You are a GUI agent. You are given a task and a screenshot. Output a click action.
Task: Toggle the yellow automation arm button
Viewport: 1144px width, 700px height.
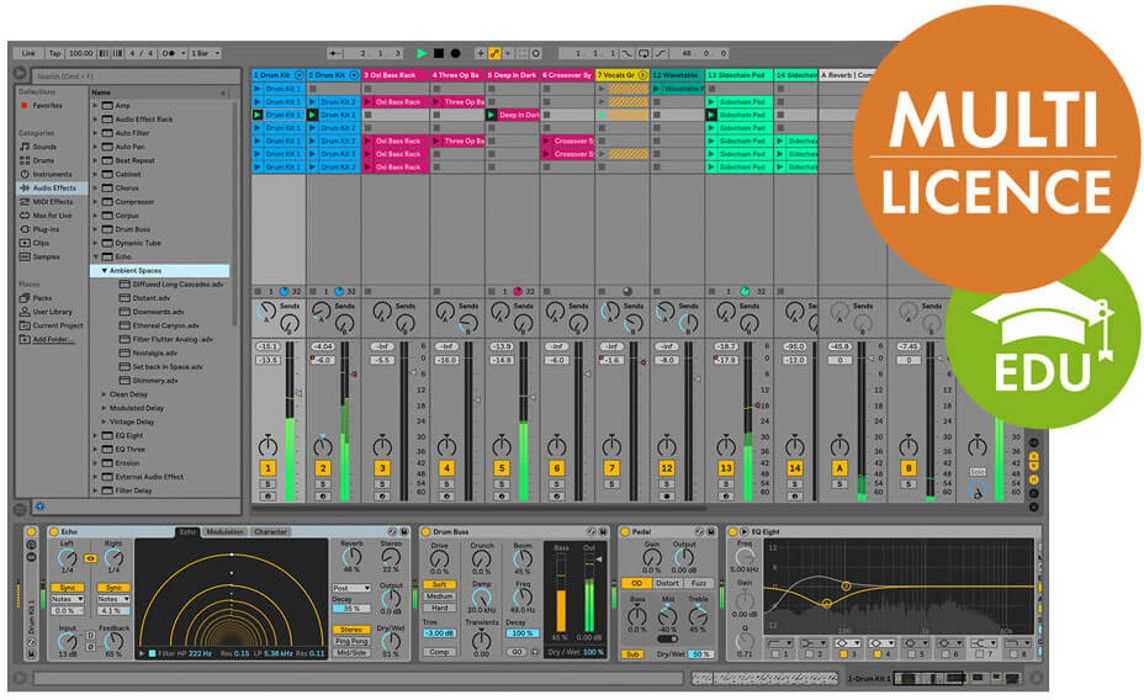(x=495, y=53)
